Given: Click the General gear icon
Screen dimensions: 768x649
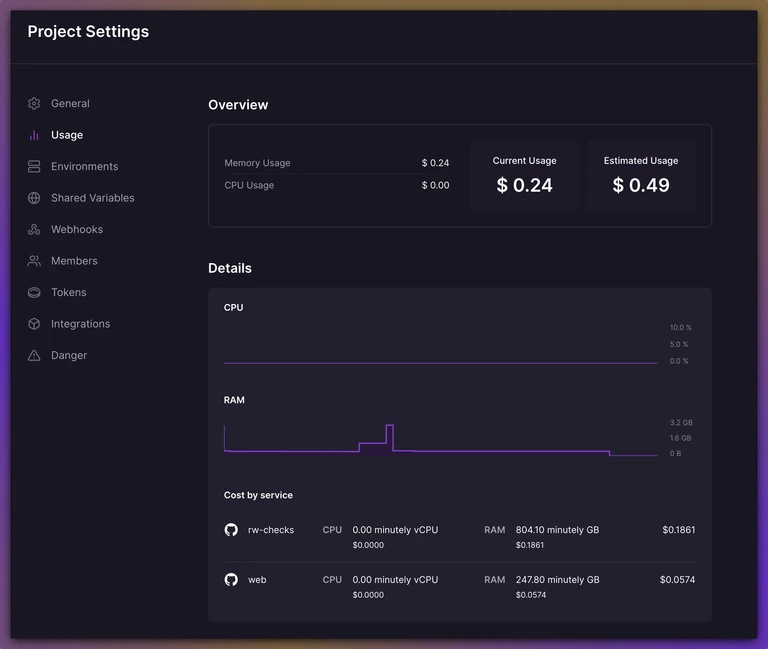Looking at the screenshot, I should tap(34, 103).
